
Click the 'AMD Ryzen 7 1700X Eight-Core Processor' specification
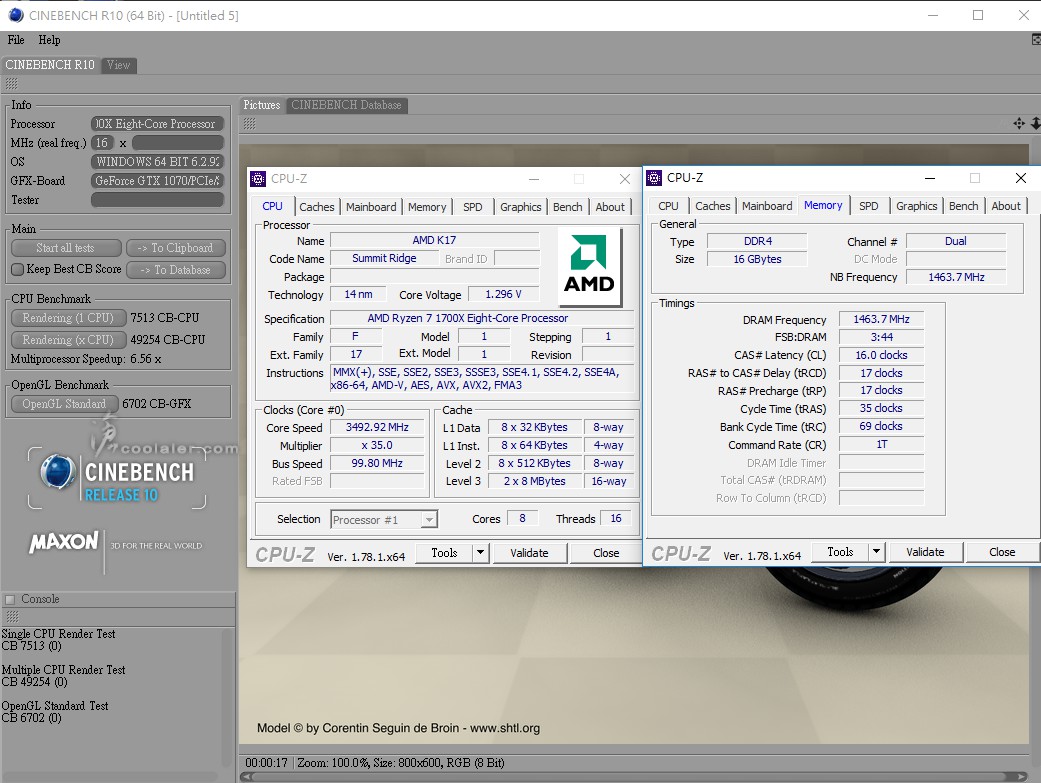point(467,318)
